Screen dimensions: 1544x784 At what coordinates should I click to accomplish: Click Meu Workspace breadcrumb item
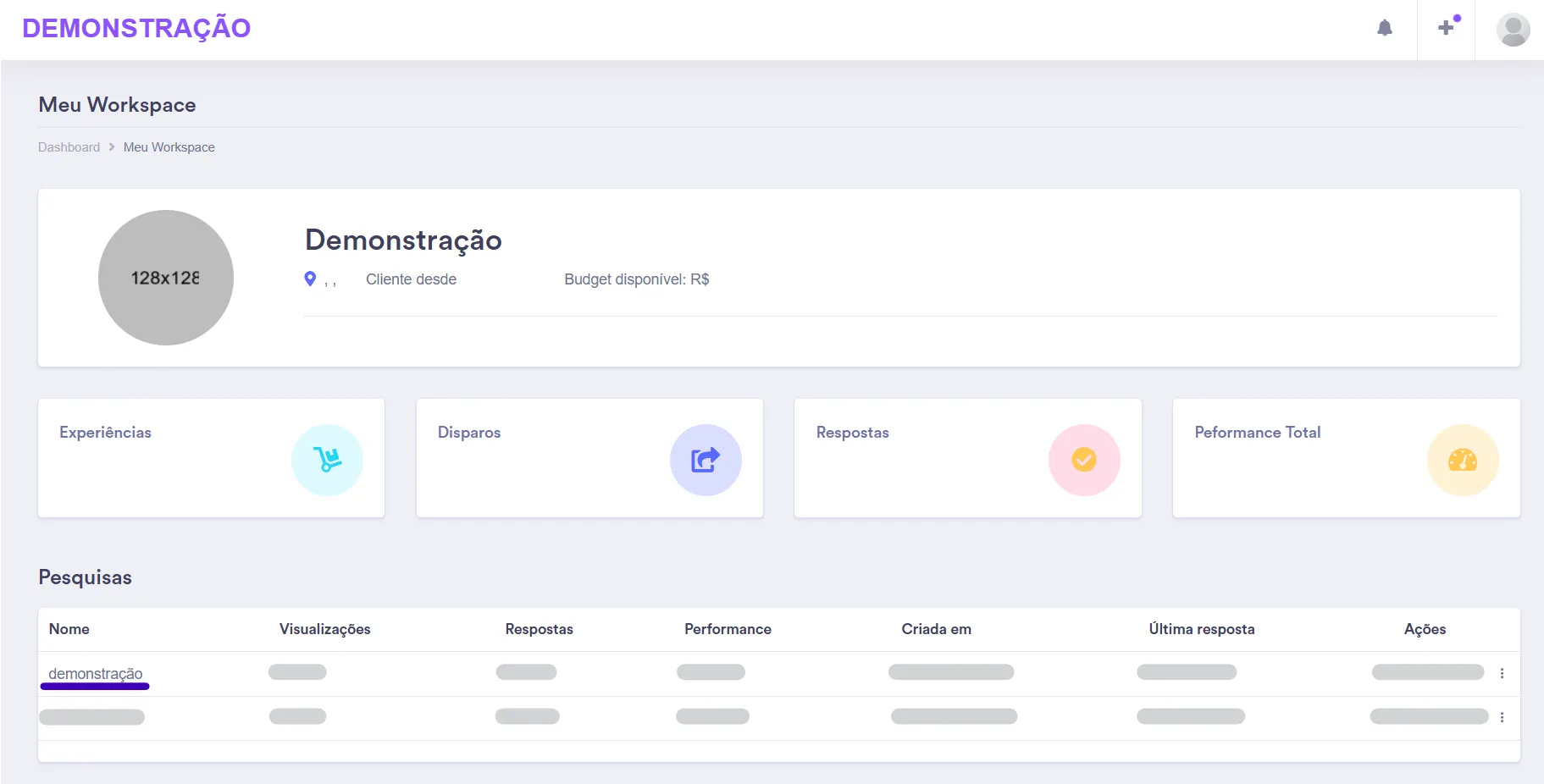[x=169, y=147]
